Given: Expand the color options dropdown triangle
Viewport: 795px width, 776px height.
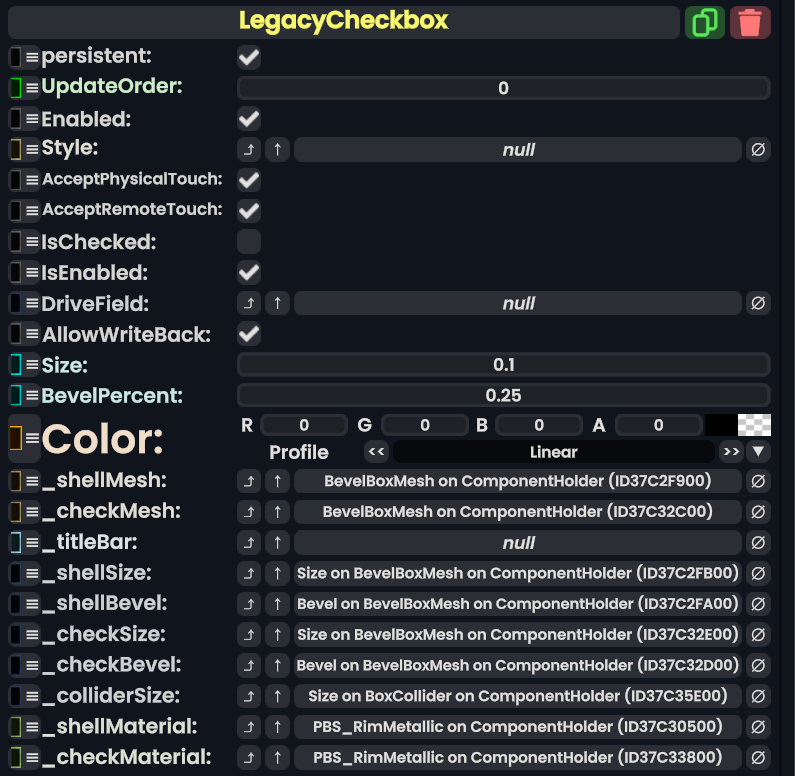Looking at the screenshot, I should tap(759, 452).
